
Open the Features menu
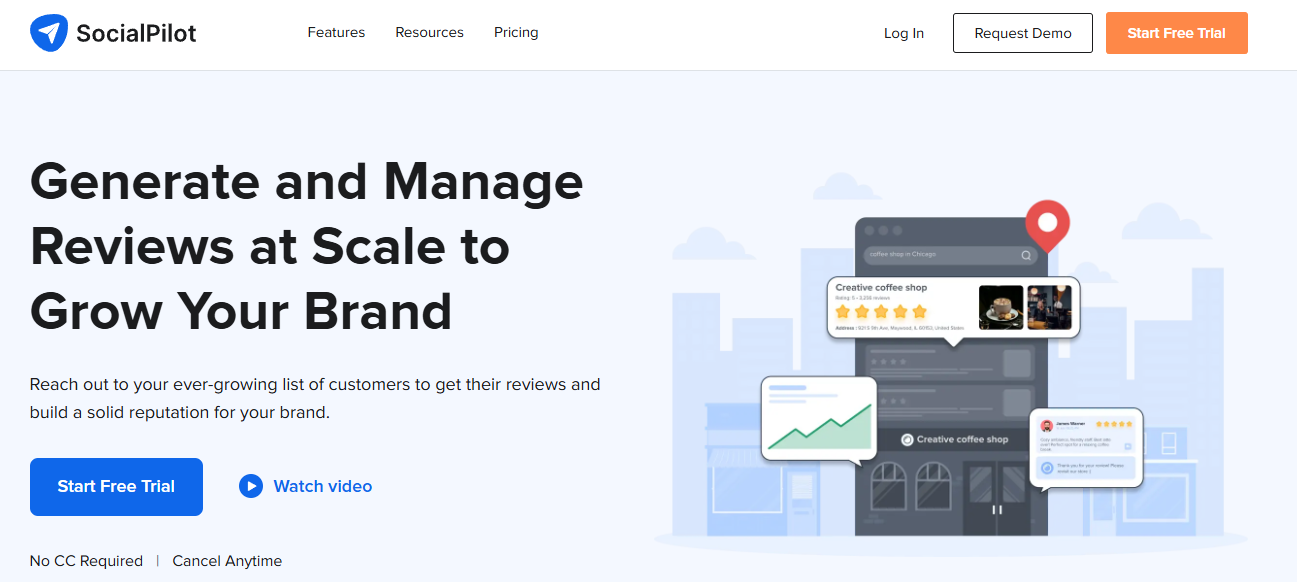tap(336, 33)
